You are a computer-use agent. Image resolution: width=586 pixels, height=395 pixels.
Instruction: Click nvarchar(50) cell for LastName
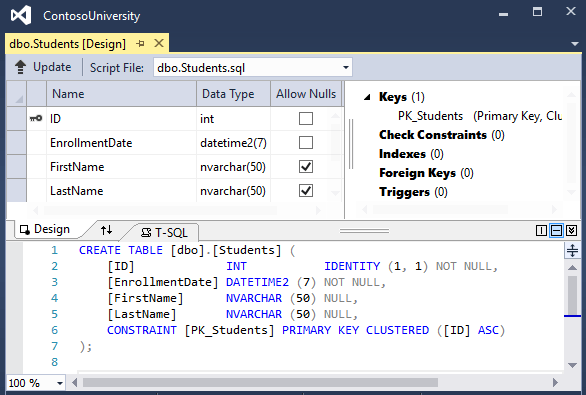coord(233,191)
